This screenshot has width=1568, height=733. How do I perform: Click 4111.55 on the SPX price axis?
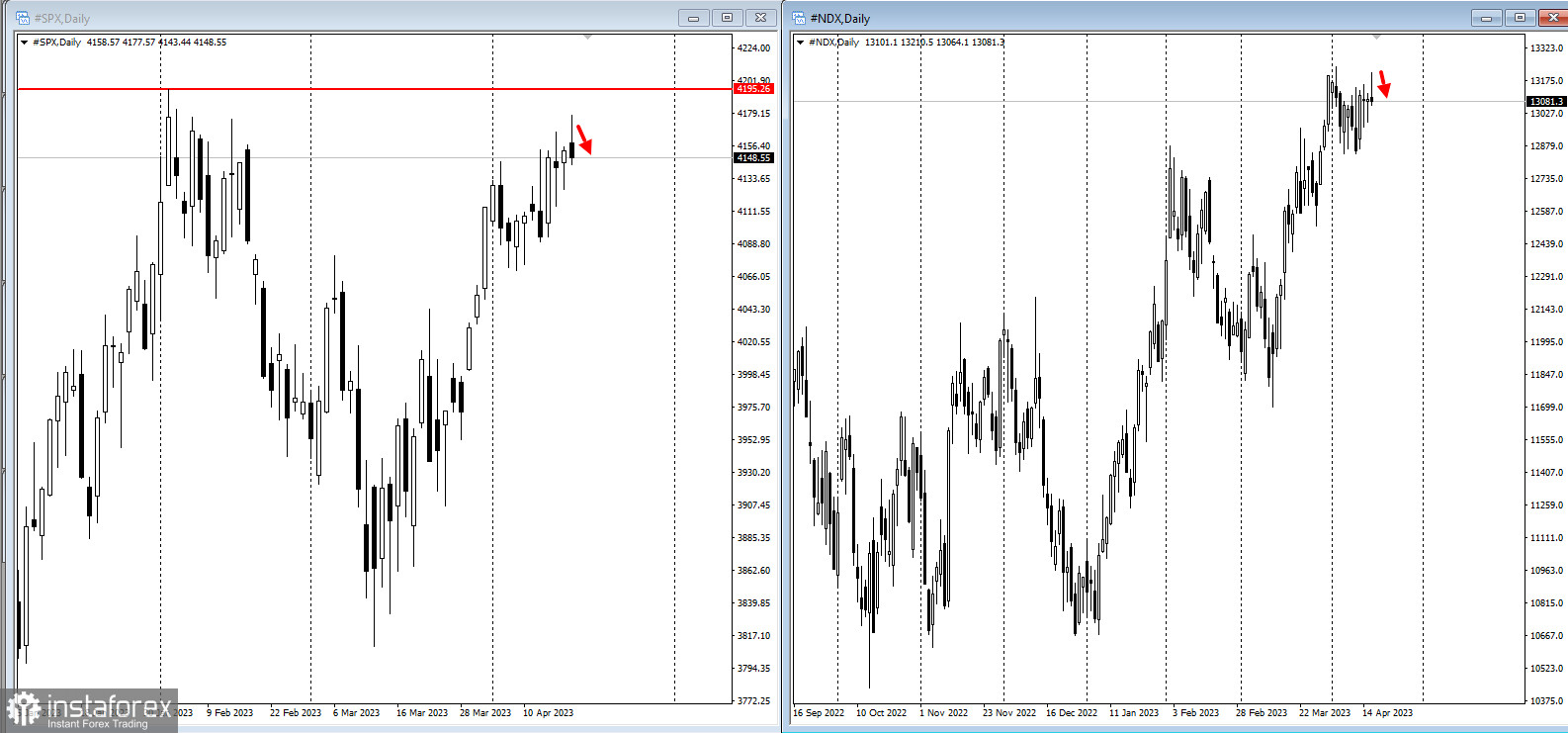coord(753,212)
